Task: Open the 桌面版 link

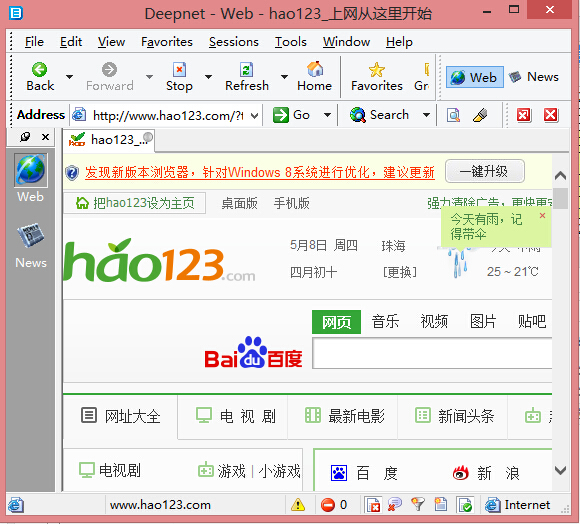Action: coord(239,203)
